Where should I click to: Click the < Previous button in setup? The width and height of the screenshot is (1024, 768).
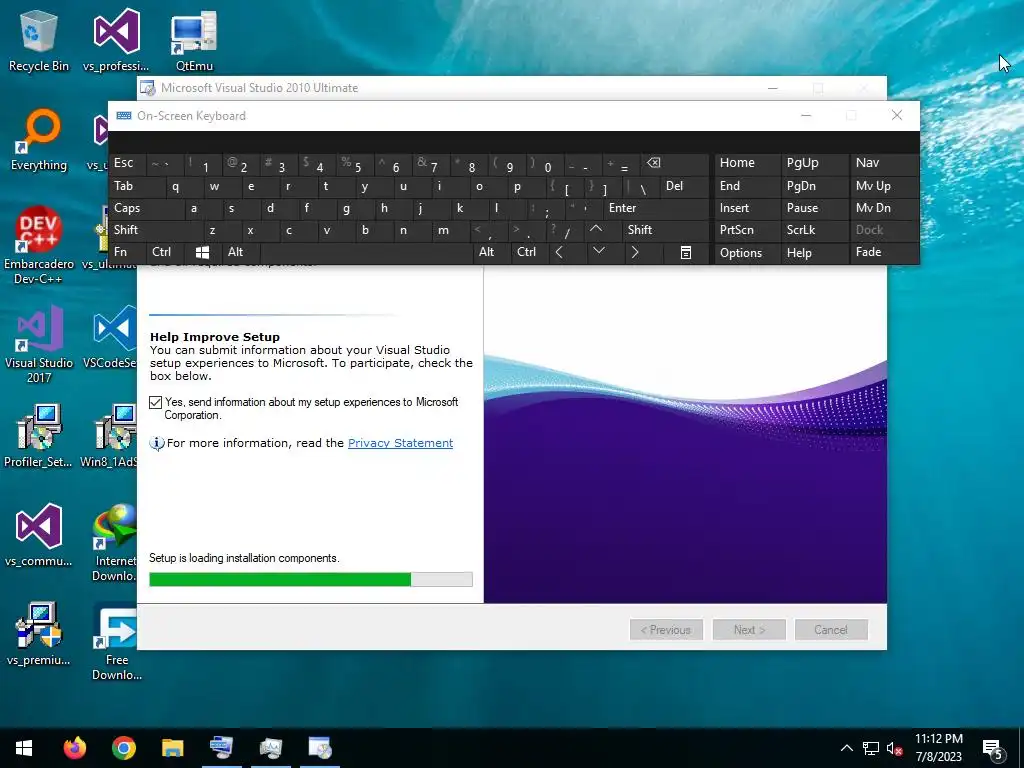click(x=666, y=630)
